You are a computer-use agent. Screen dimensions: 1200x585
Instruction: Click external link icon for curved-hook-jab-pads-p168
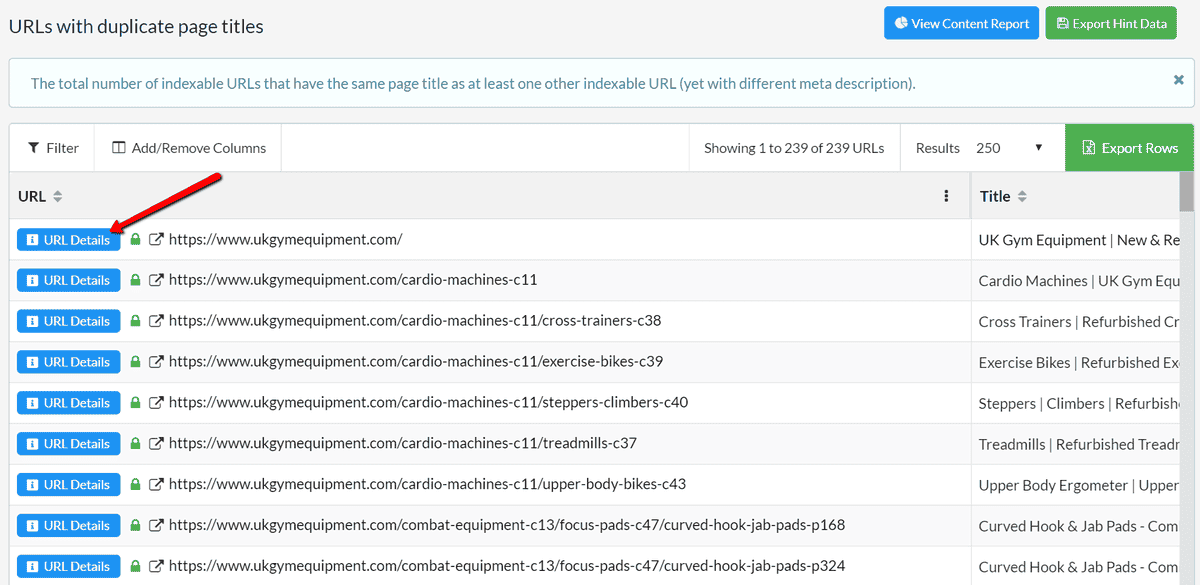tap(156, 525)
